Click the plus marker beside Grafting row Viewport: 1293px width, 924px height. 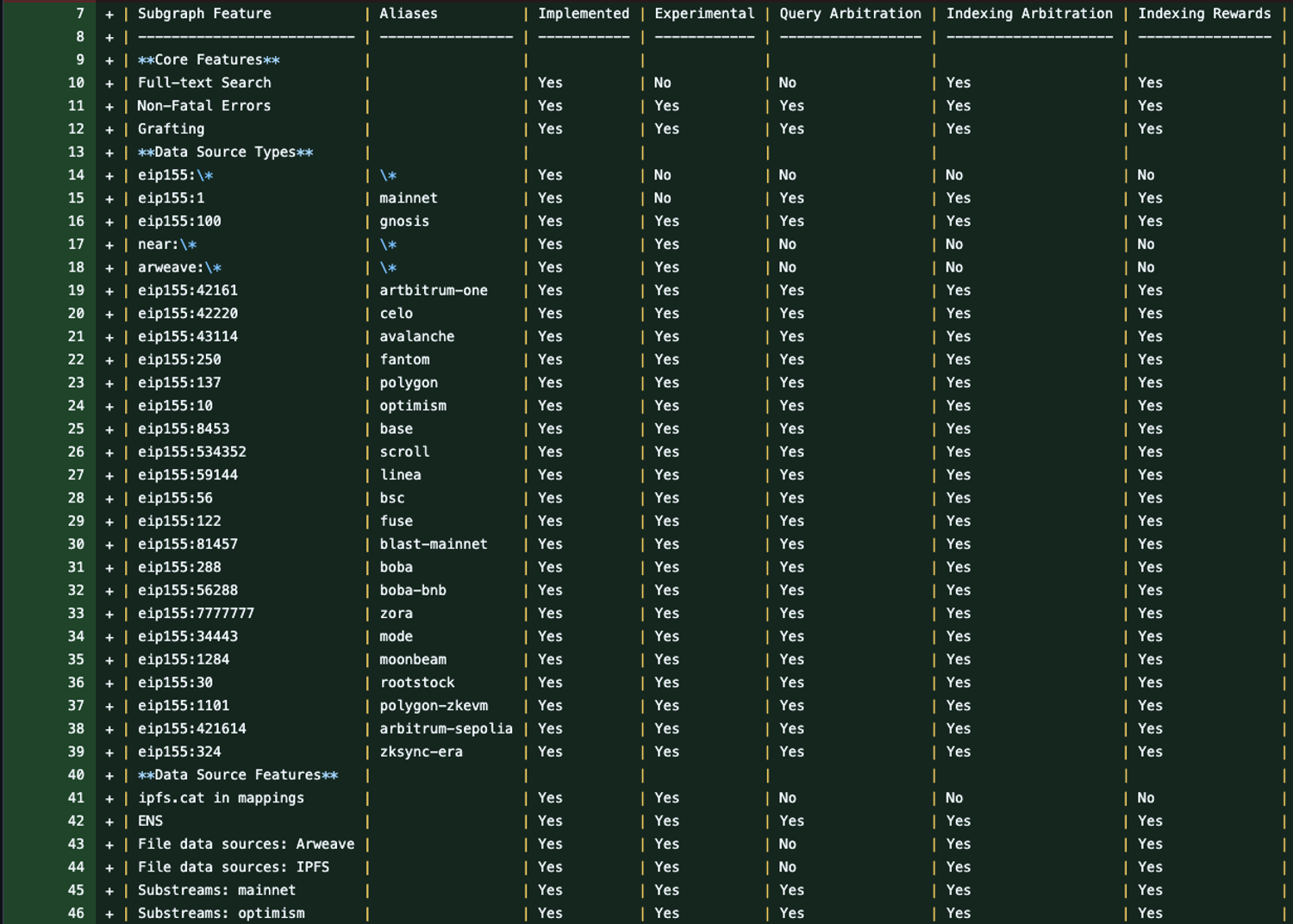(x=109, y=128)
